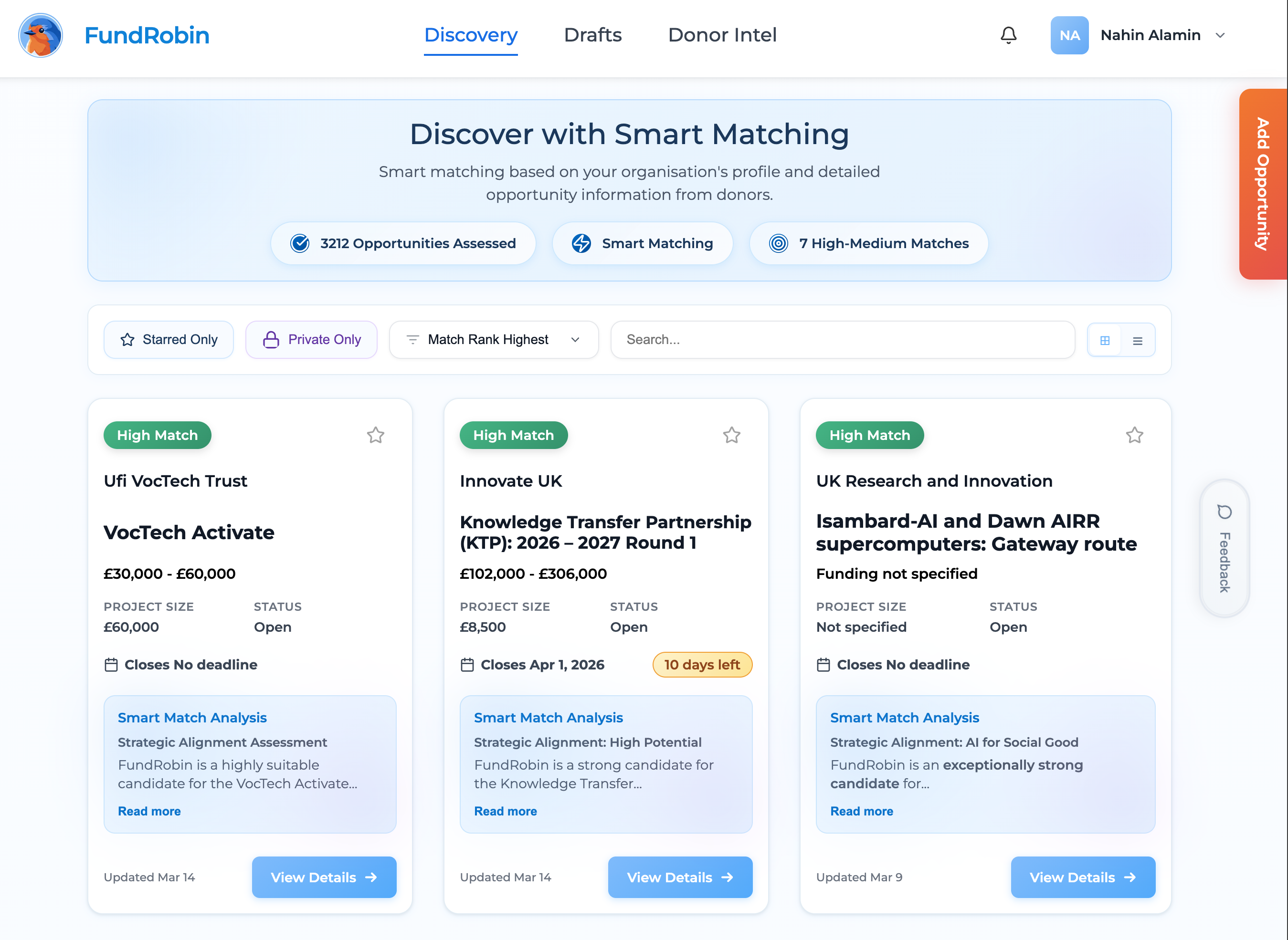This screenshot has width=1288, height=940.
Task: Toggle the Starred Only filter
Action: pos(169,340)
